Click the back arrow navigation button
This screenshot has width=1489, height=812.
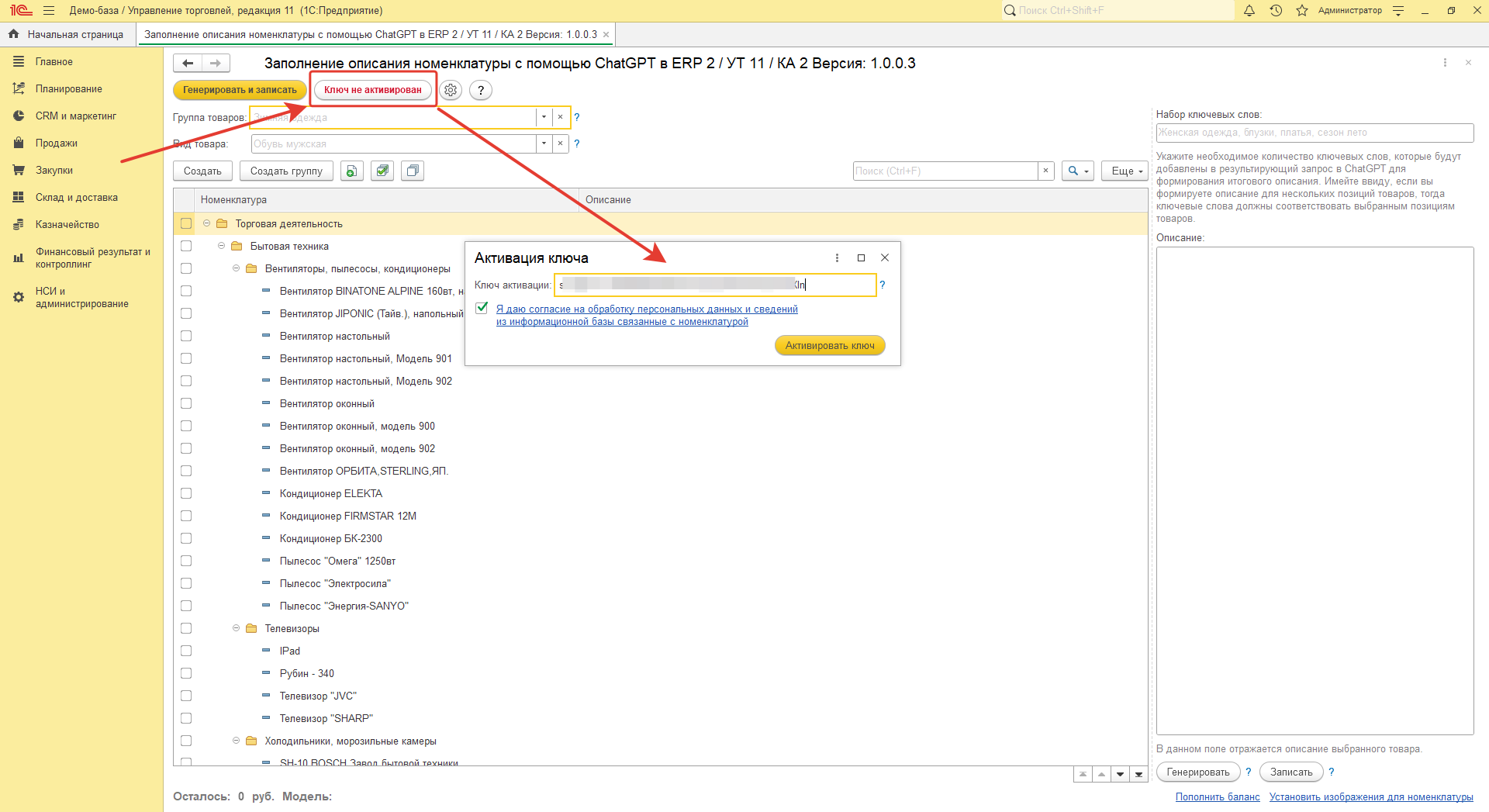pyautogui.click(x=188, y=63)
